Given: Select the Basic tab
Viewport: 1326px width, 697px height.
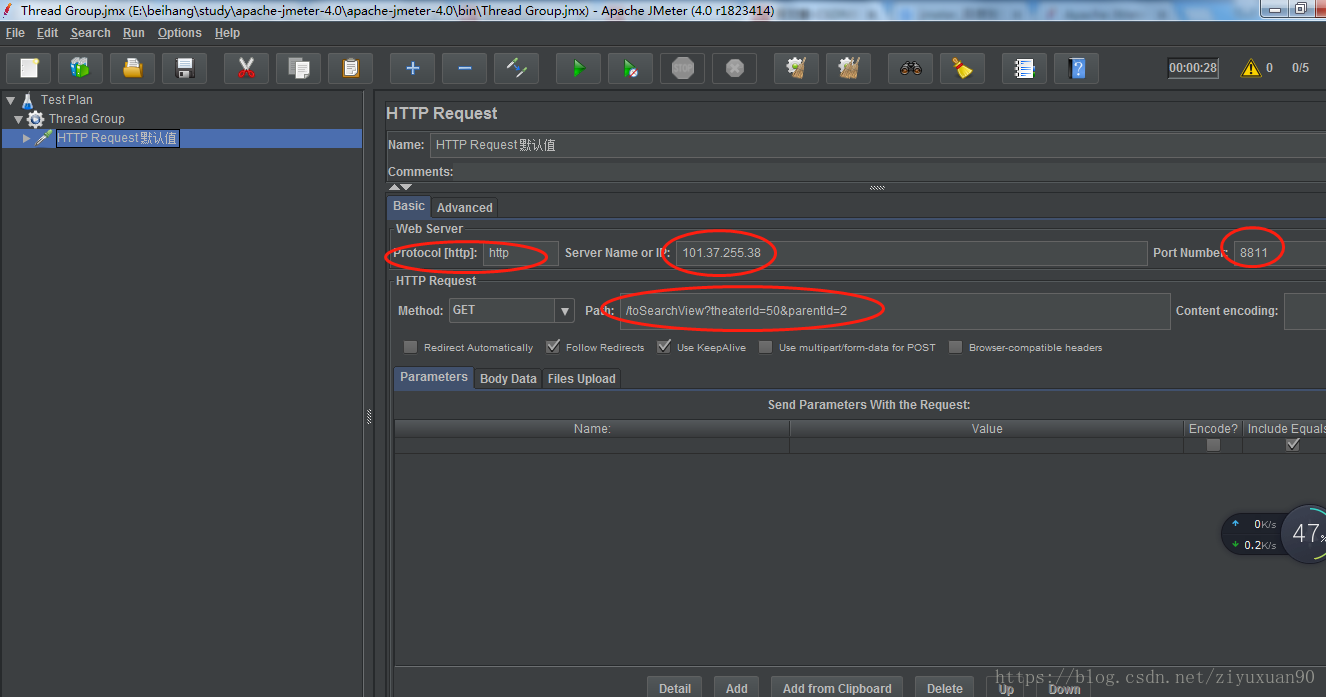Looking at the screenshot, I should 409,206.
